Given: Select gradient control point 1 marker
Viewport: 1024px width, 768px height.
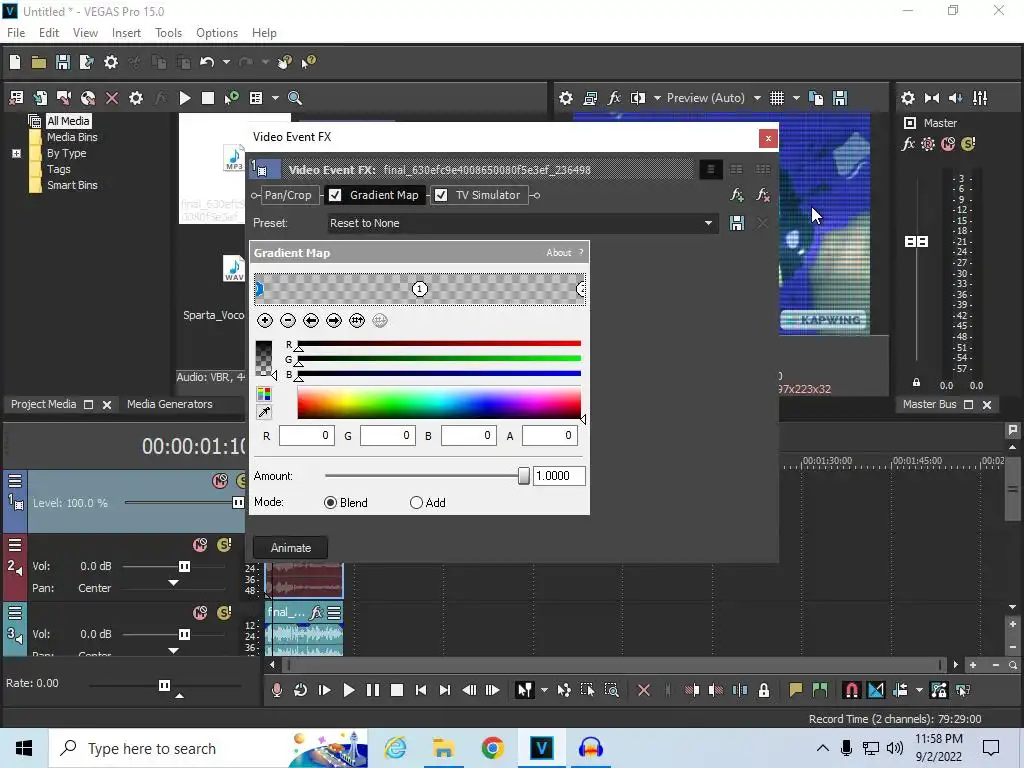Looking at the screenshot, I should tap(419, 289).
